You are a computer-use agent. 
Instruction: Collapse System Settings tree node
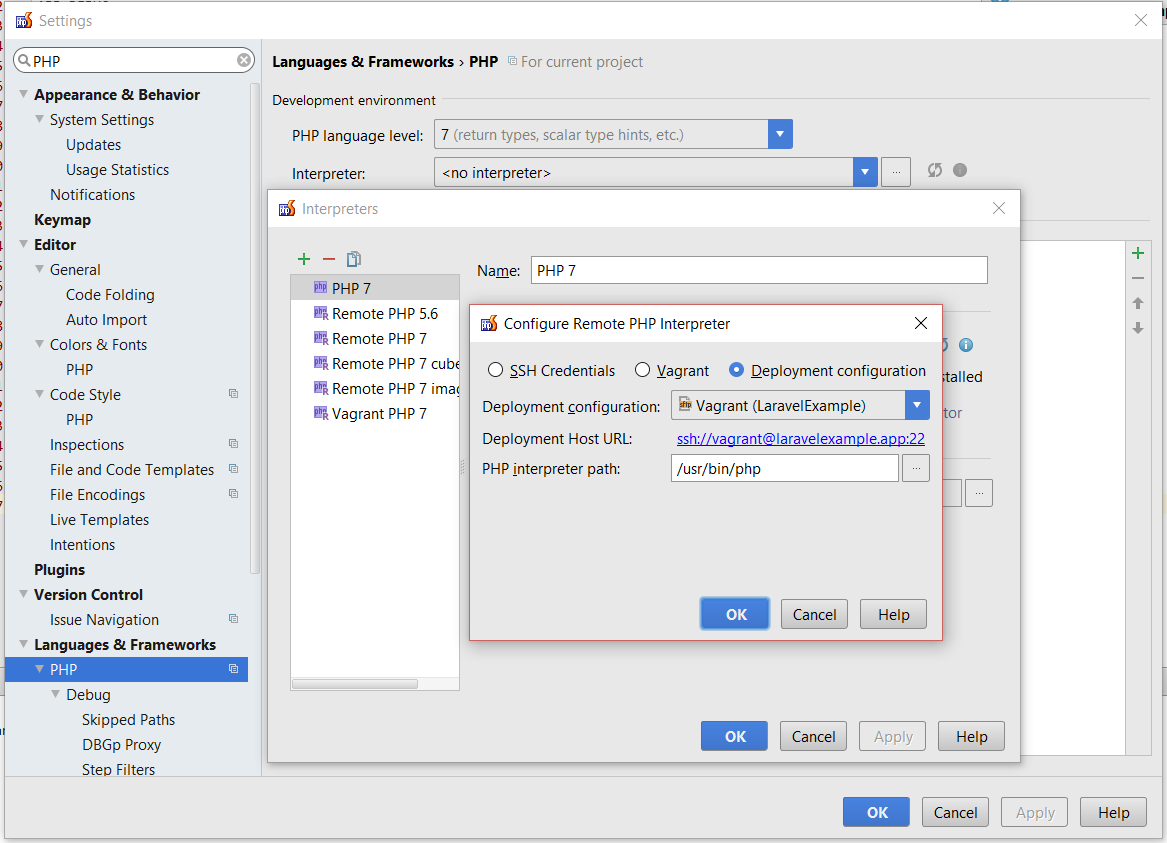pos(39,119)
